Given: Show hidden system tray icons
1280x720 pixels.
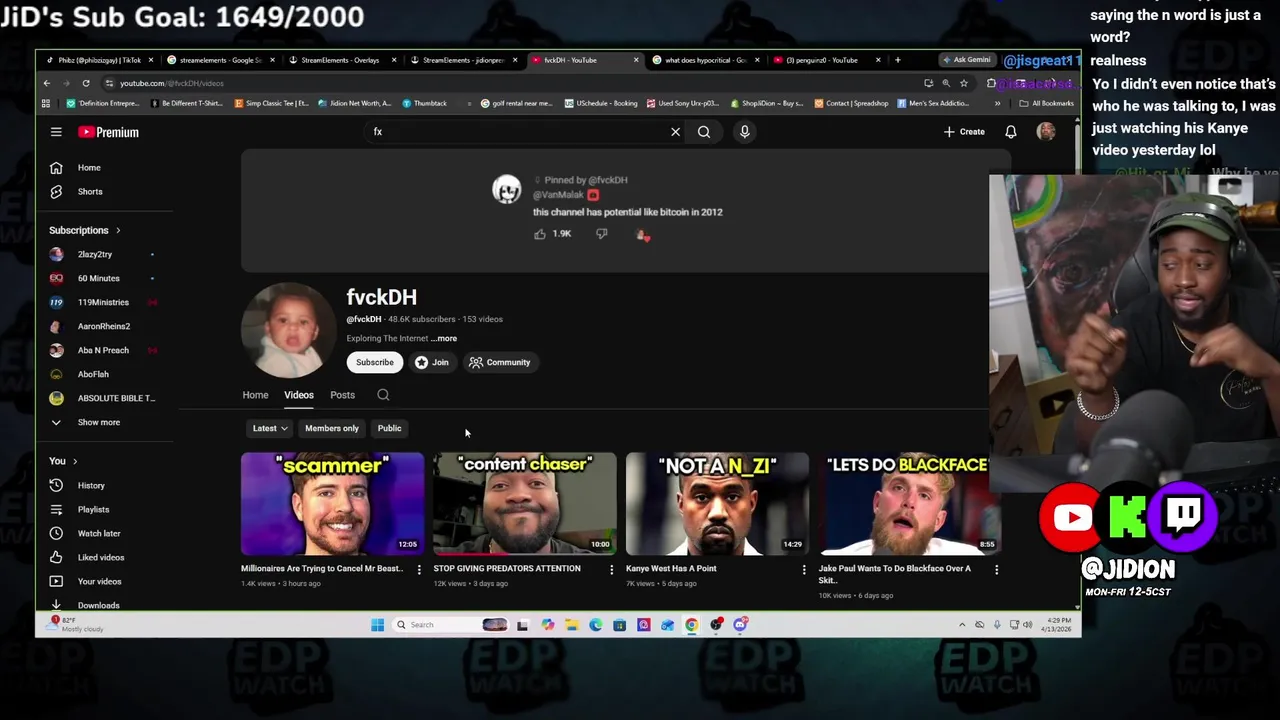Looking at the screenshot, I should [962, 625].
